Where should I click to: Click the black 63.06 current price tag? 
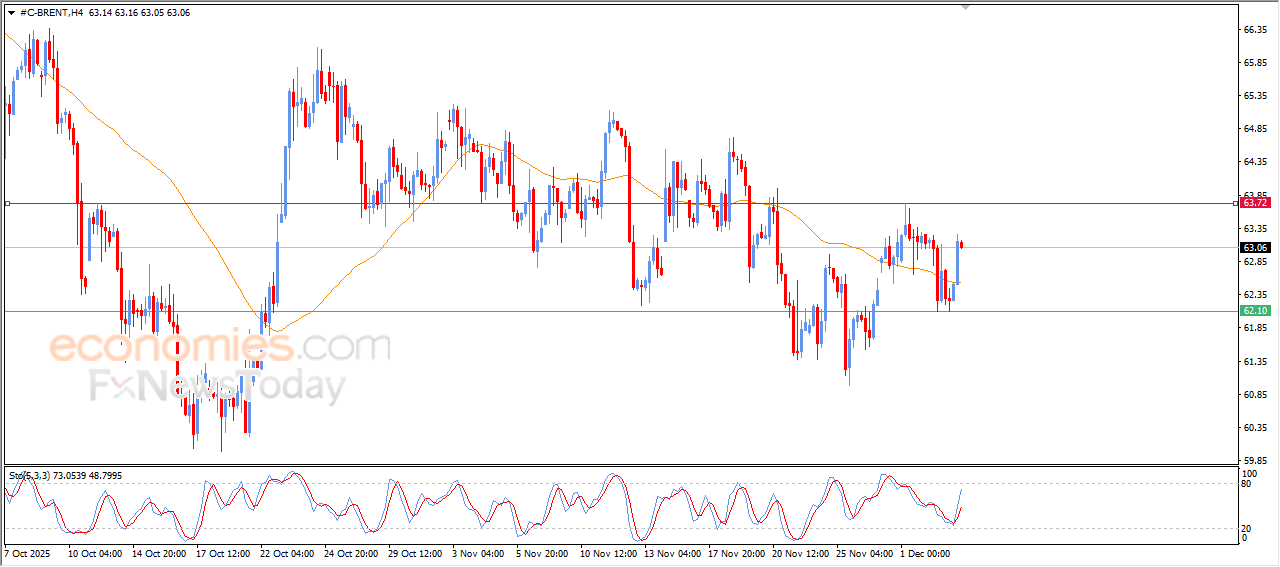(1255, 247)
